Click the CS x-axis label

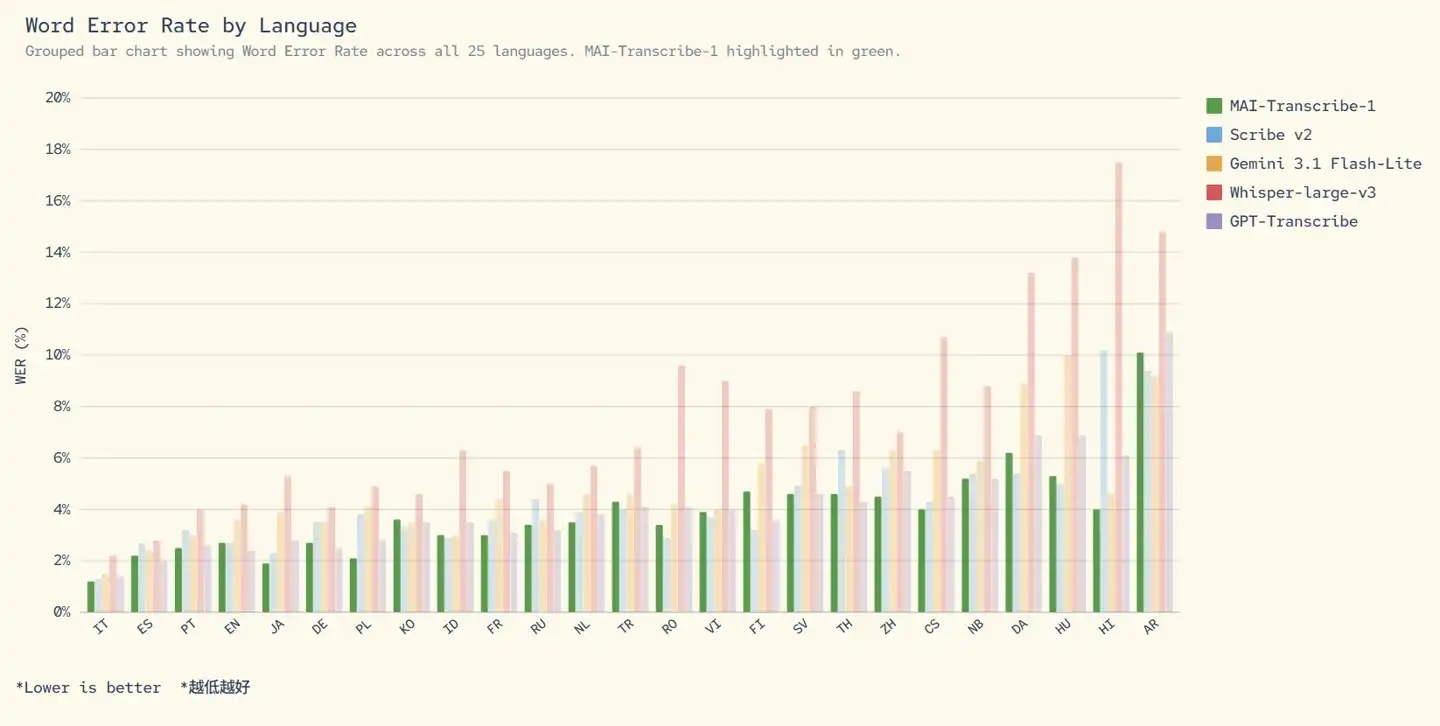point(932,627)
